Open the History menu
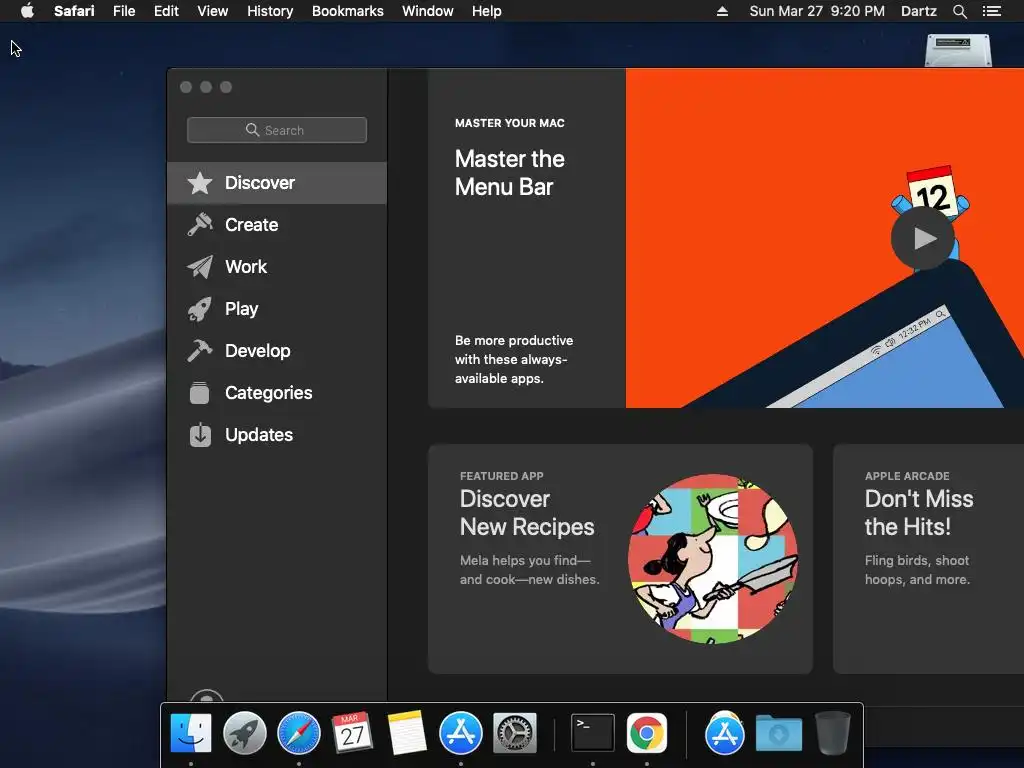1024x768 pixels. [270, 11]
